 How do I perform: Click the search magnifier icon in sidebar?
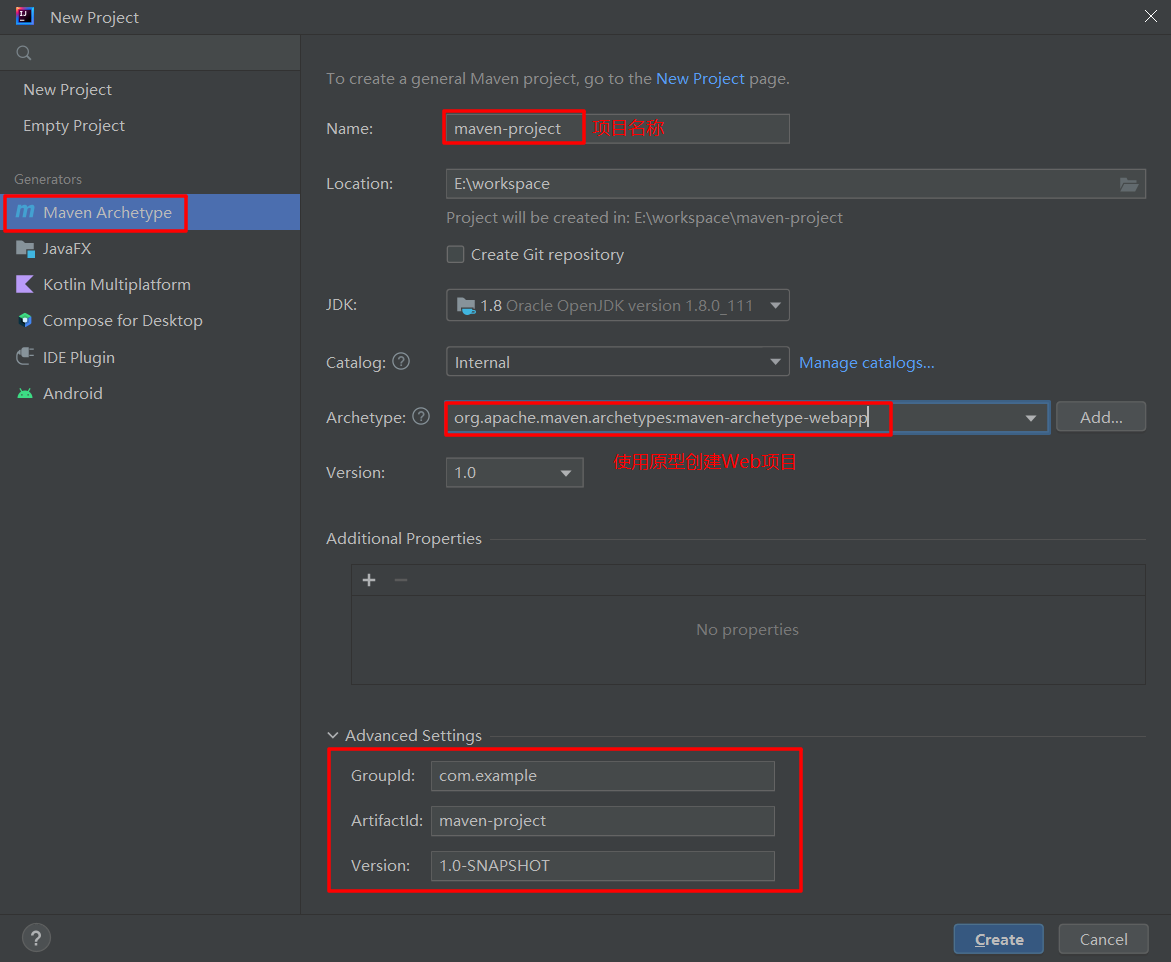(x=24, y=53)
